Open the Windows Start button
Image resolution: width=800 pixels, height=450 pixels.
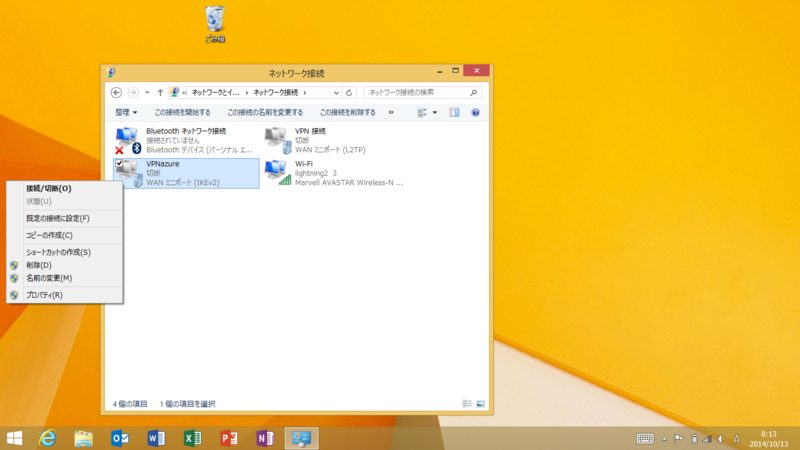(14, 438)
